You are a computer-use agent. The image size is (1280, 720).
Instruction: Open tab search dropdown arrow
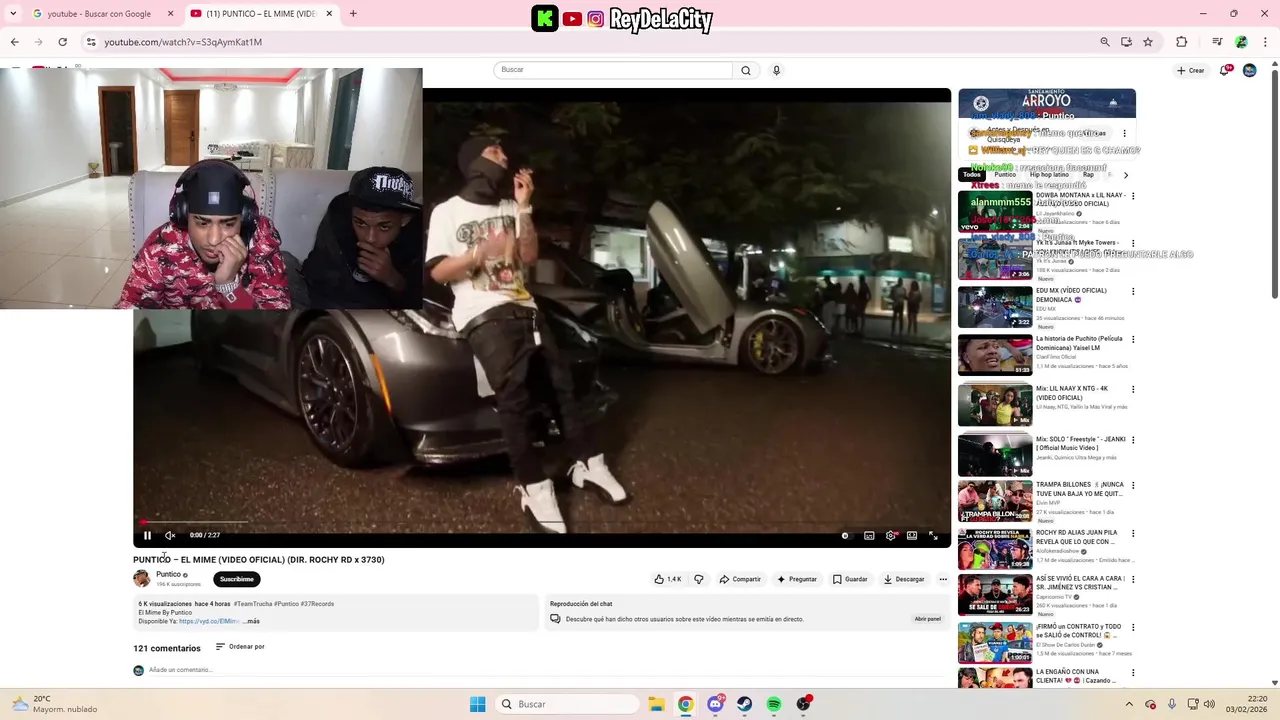pos(13,14)
